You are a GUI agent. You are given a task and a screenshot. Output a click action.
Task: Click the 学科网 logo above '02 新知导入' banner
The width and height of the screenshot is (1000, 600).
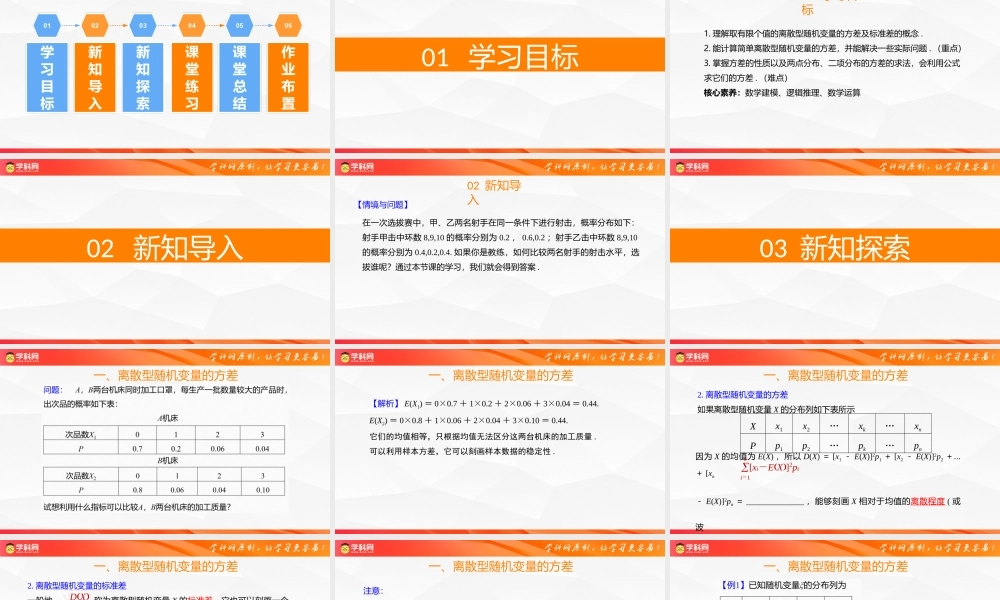click(x=22, y=167)
